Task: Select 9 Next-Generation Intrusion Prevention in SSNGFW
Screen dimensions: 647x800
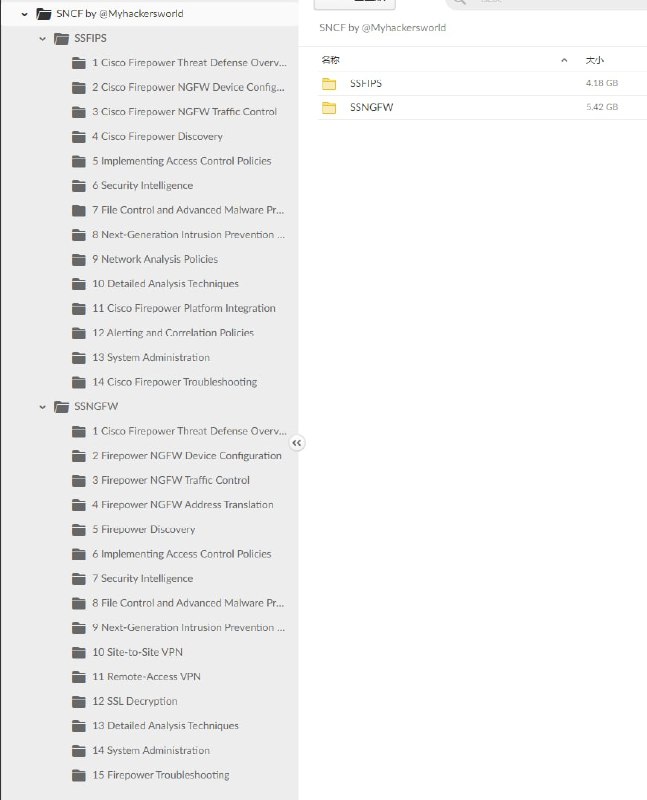Action: (188, 627)
